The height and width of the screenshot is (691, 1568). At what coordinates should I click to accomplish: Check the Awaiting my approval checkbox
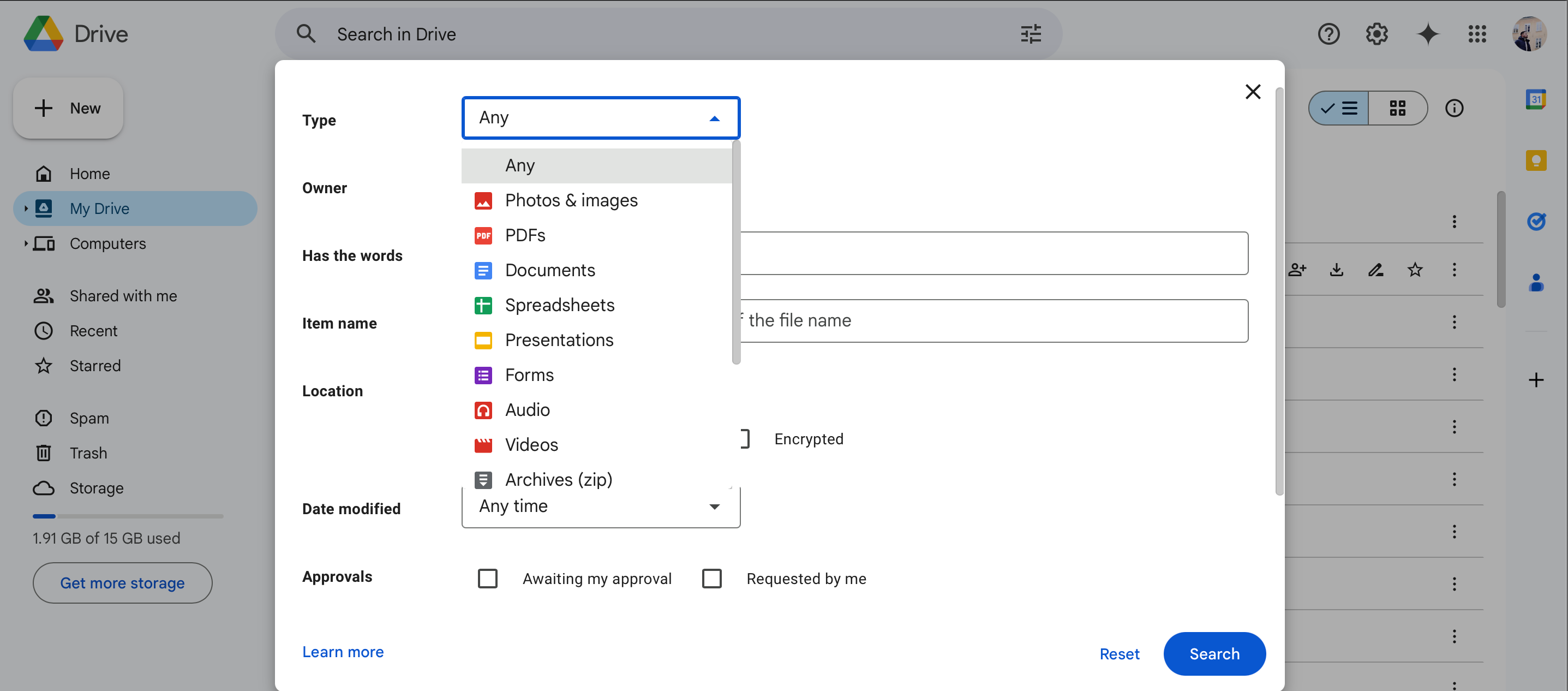[486, 578]
